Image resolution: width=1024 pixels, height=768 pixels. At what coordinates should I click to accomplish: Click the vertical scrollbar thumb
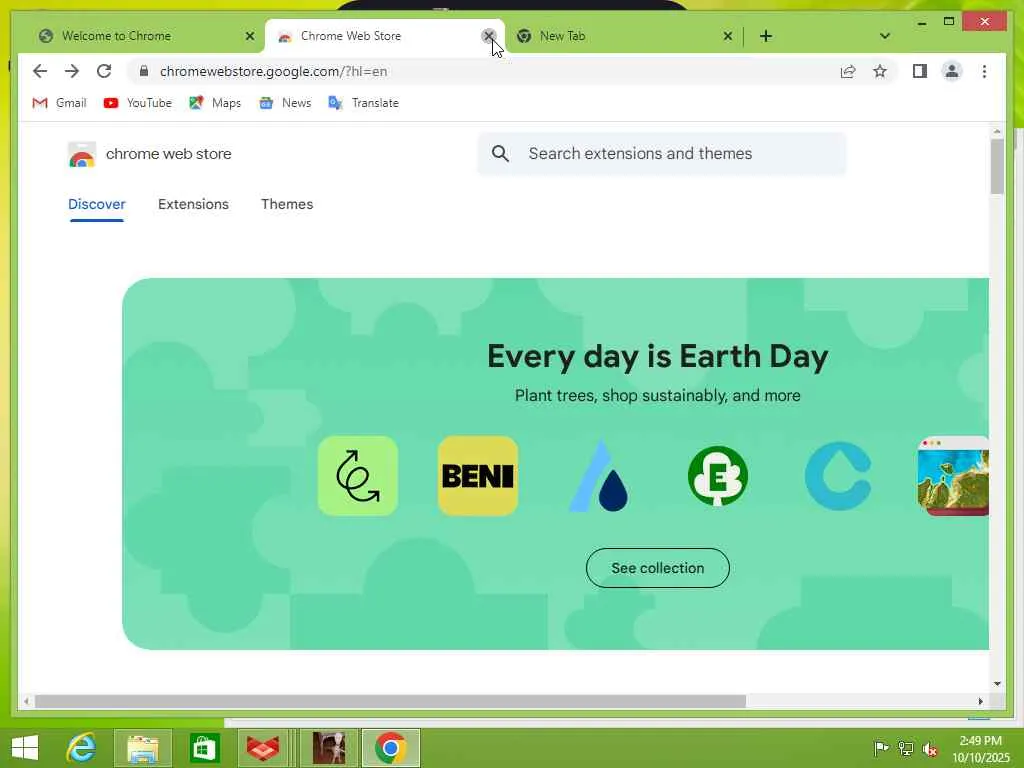[x=997, y=167]
